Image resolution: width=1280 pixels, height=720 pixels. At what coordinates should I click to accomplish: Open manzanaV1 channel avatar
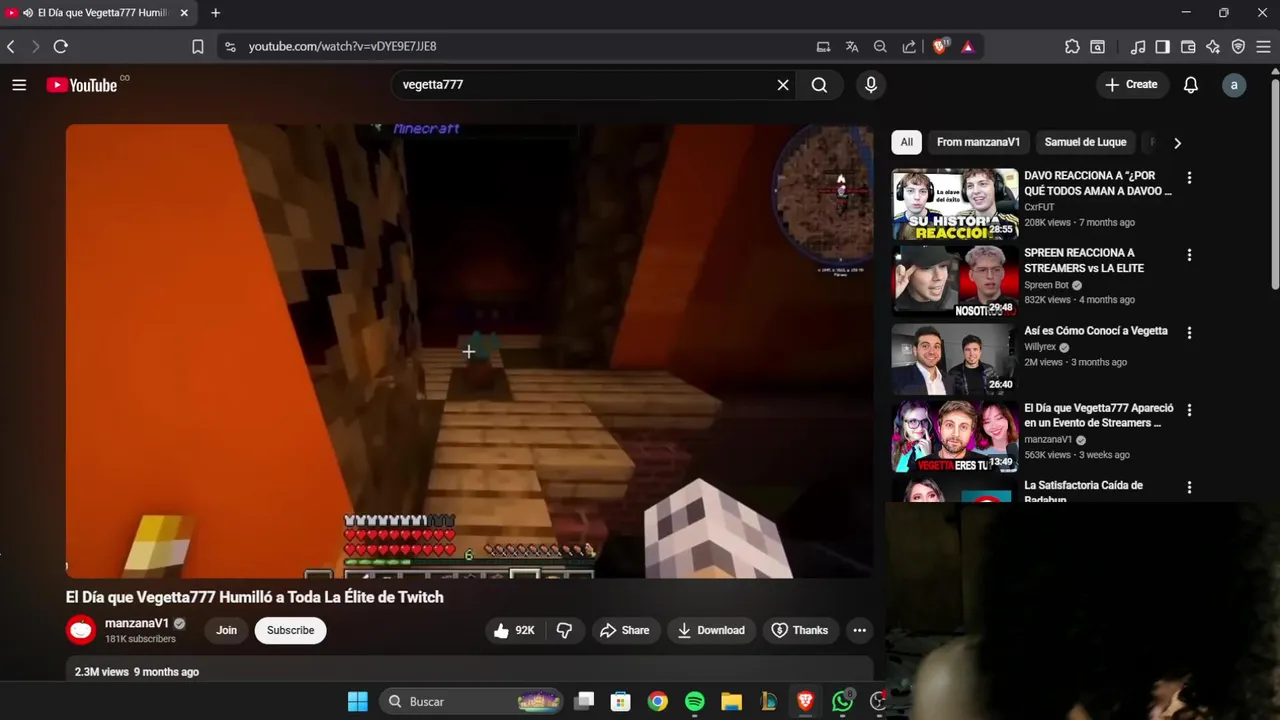click(x=81, y=630)
